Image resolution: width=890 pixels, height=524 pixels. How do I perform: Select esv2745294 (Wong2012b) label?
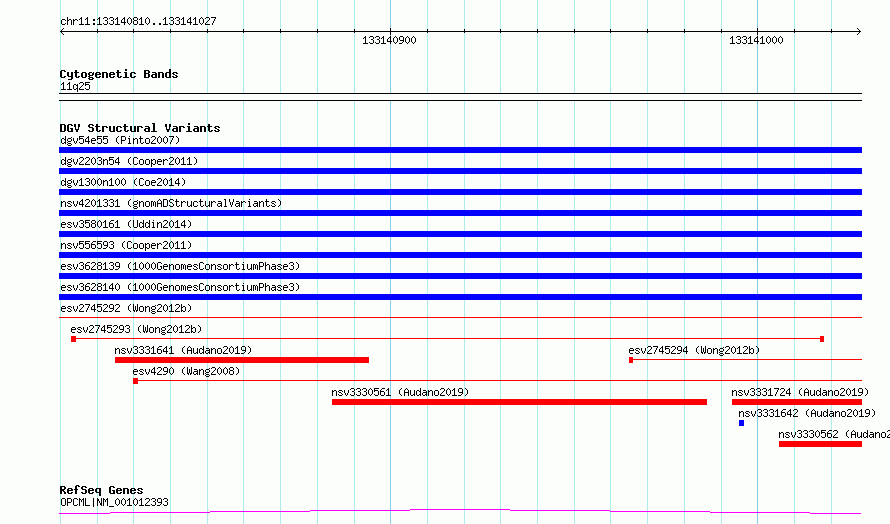pyautogui.click(x=694, y=350)
